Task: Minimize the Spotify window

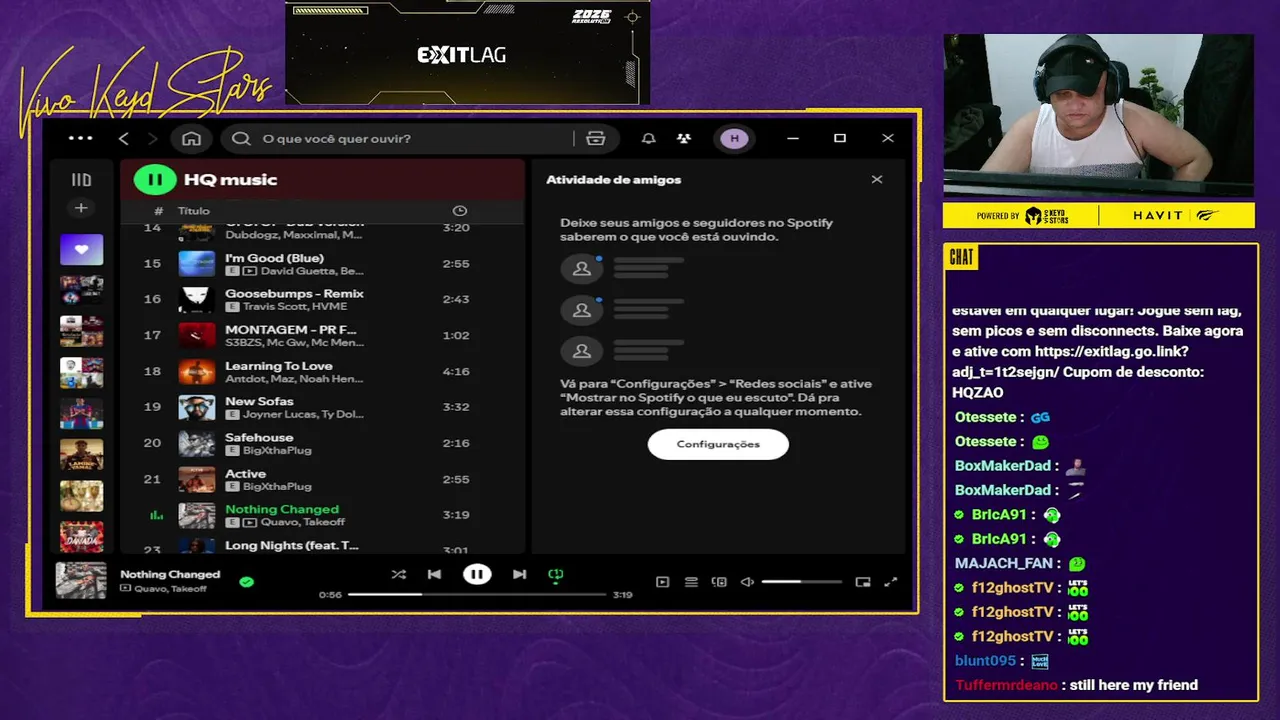Action: click(793, 138)
